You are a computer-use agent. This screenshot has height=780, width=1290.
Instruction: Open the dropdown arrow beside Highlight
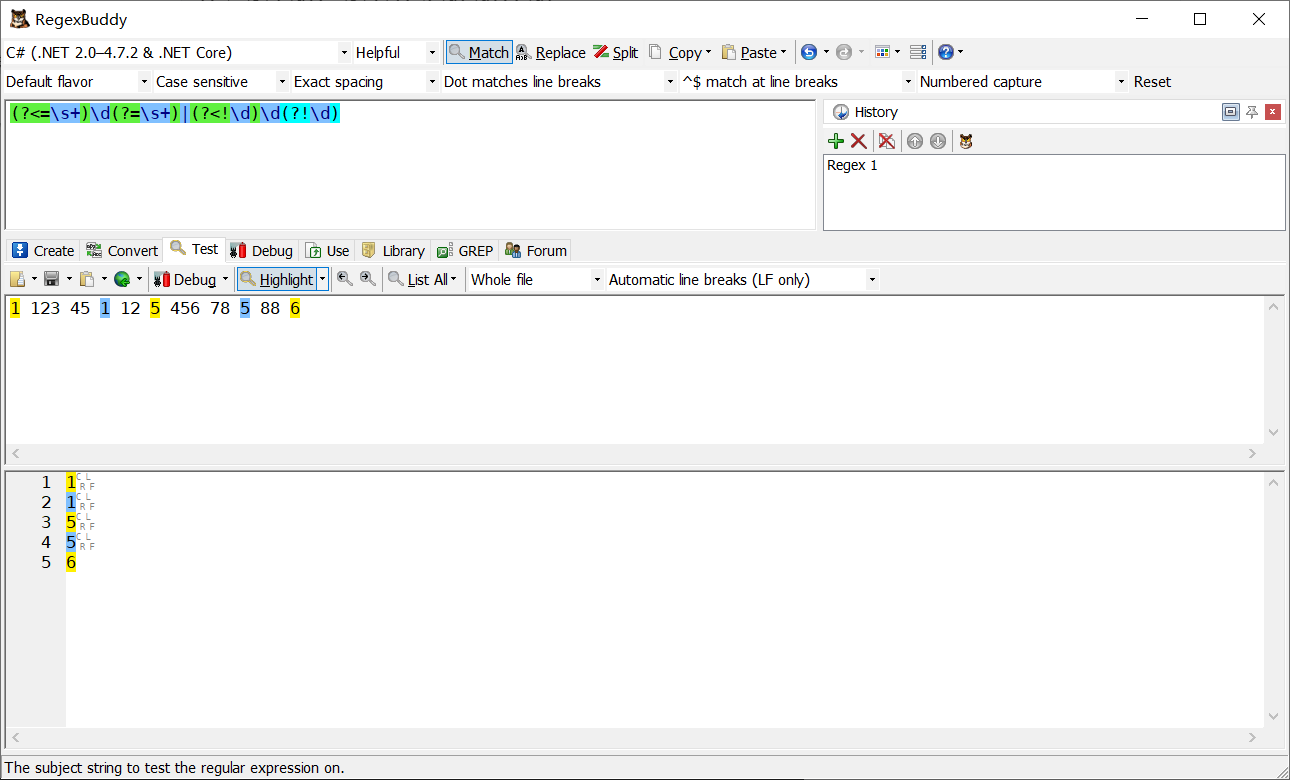coord(323,280)
